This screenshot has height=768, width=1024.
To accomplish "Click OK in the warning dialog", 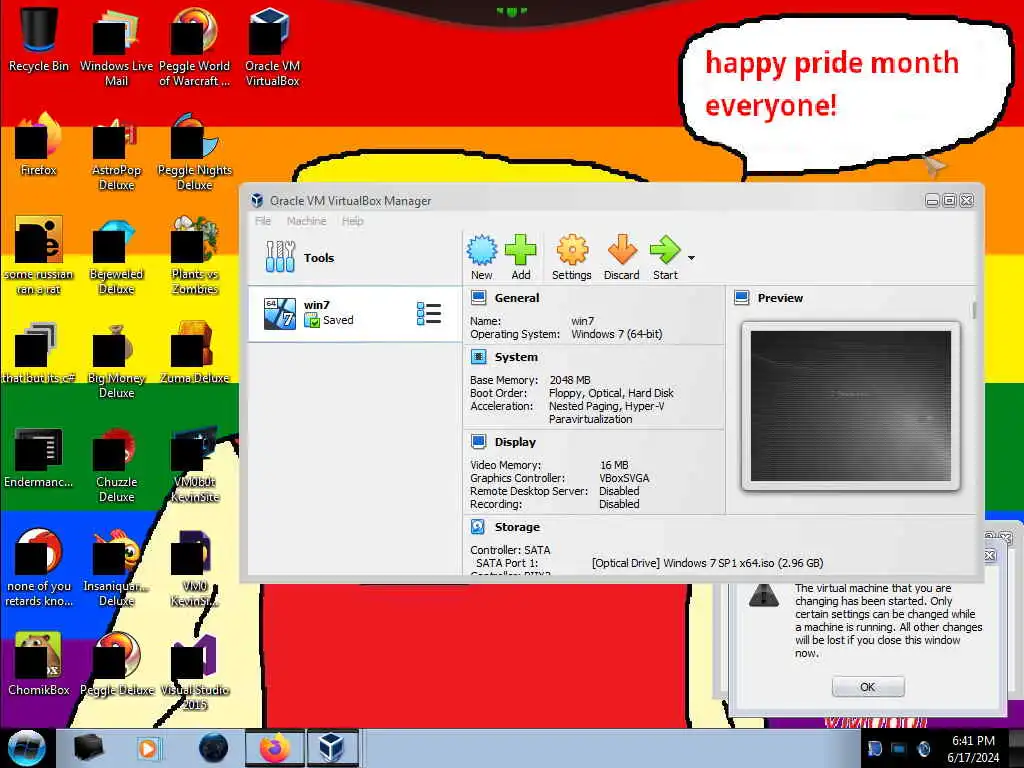I will coord(867,687).
